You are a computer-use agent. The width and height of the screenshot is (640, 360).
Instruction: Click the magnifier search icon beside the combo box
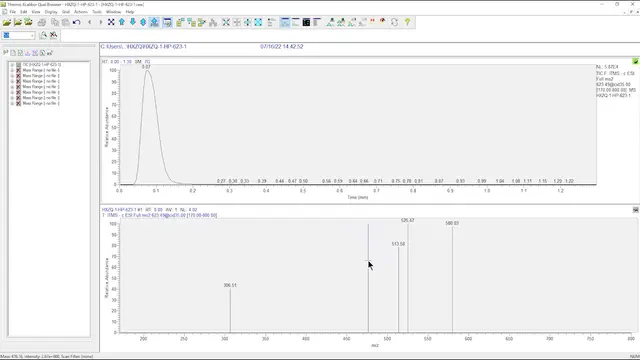pos(43,36)
